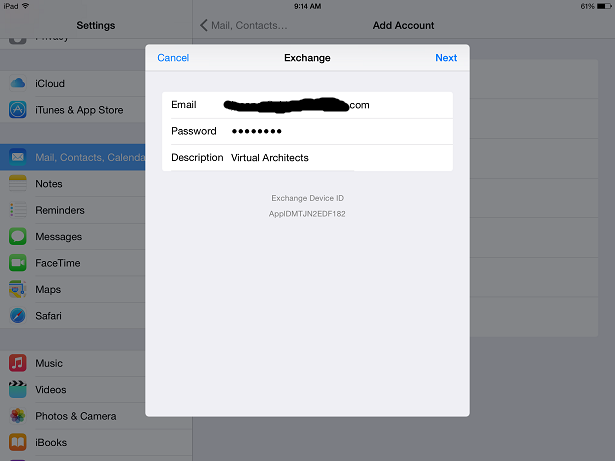This screenshot has width=615, height=461.
Task: Tap the Exchange Device ID label
Action: (x=307, y=198)
